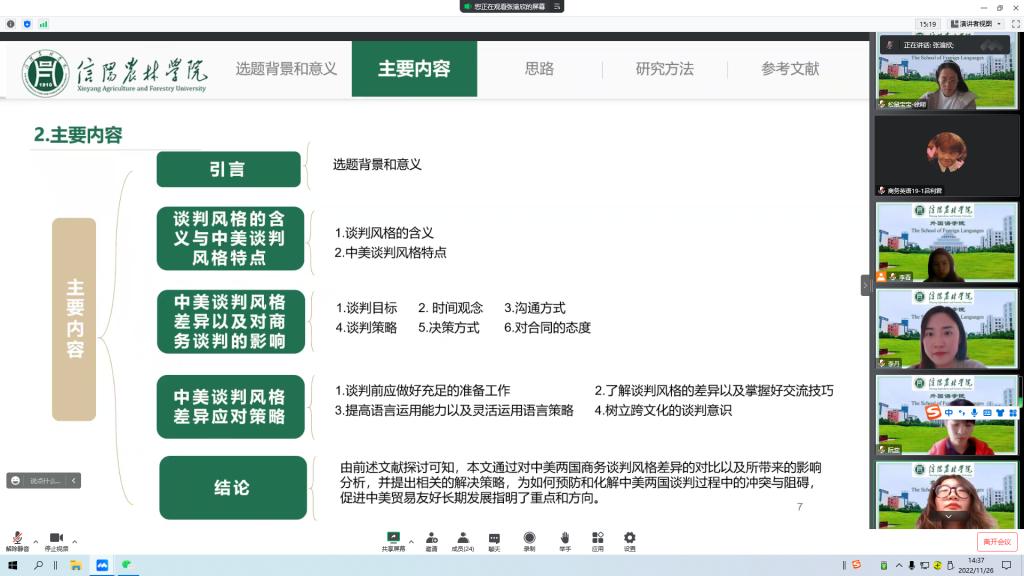1024x576 pixels.
Task: Raise hand using the 举手 icon
Action: pos(565,538)
